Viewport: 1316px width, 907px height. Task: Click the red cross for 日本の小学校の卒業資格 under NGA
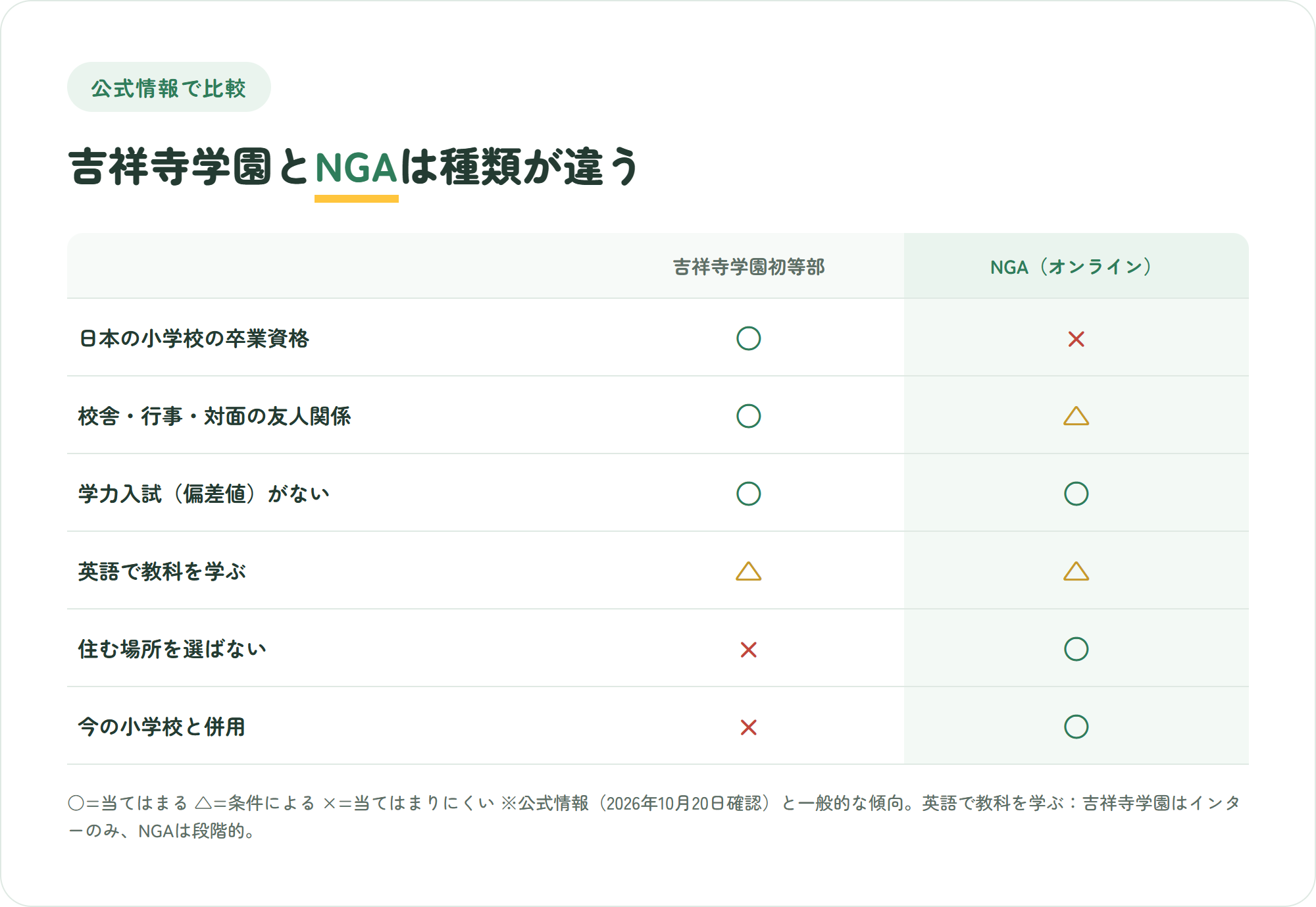(x=1076, y=339)
